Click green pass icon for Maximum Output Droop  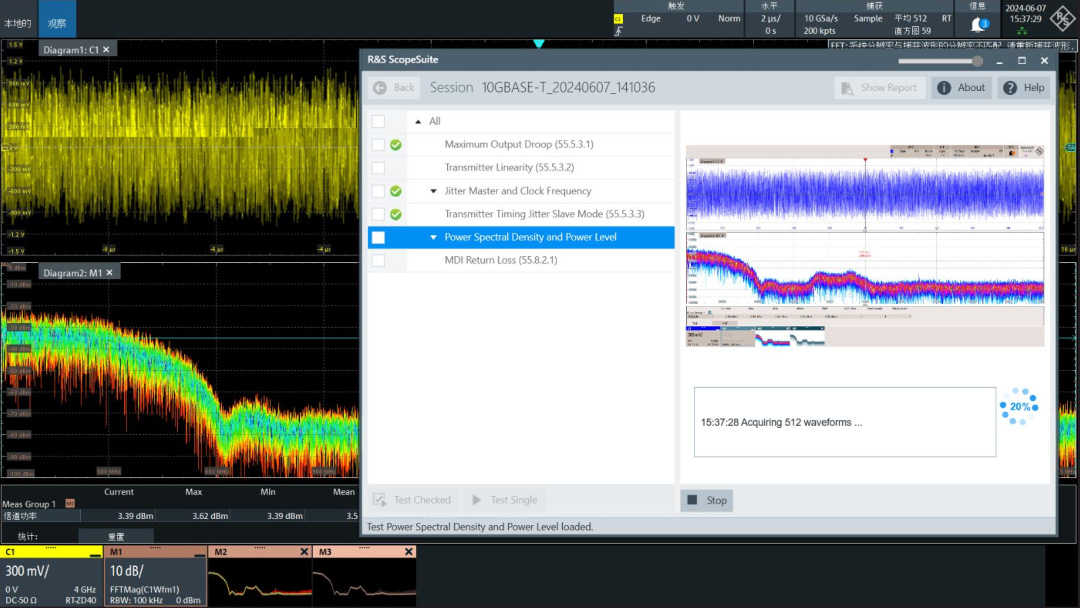pyautogui.click(x=395, y=145)
